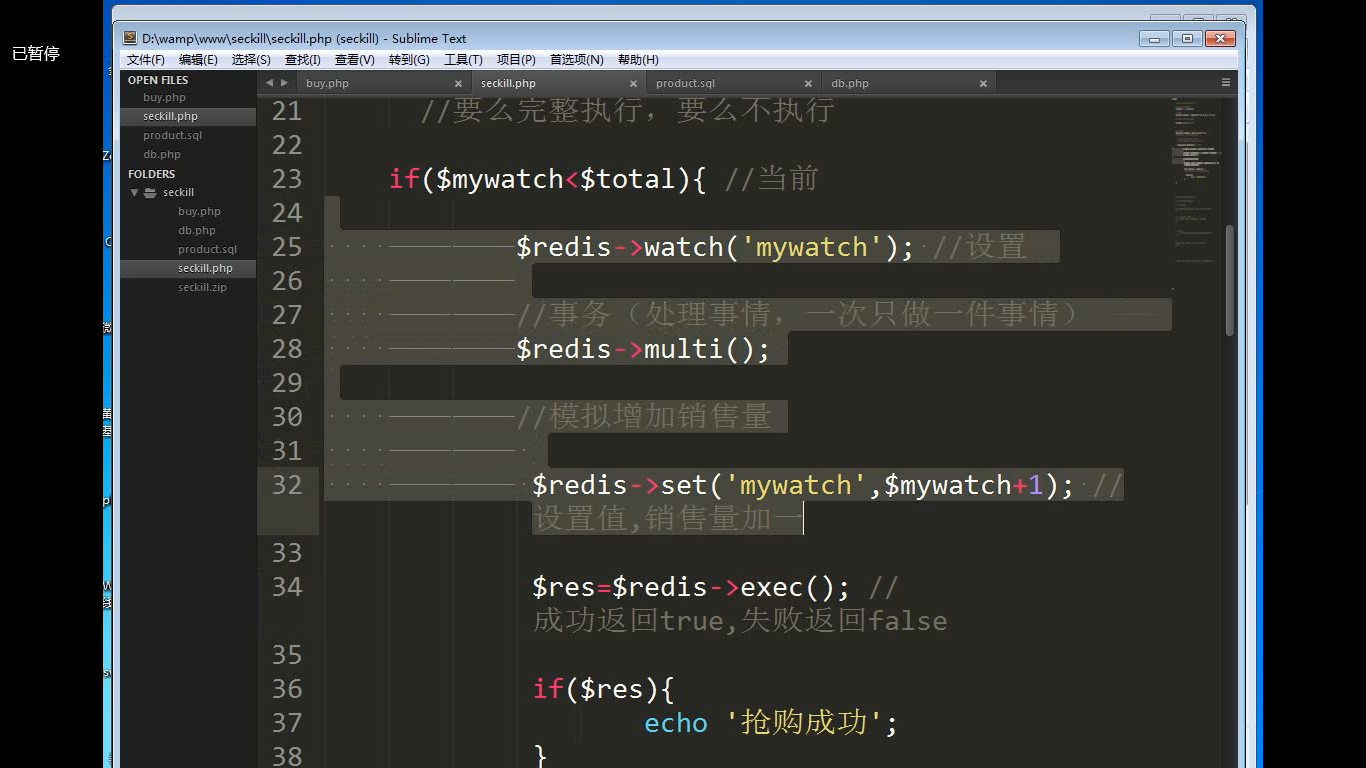The image size is (1366, 768).
Task: Click the echo '抢购成功'; code line
Action: coord(771,723)
